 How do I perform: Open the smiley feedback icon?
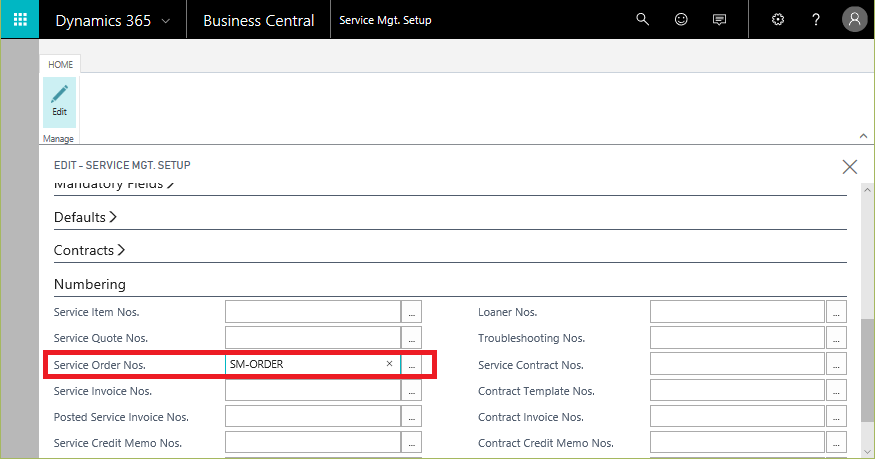coord(681,20)
